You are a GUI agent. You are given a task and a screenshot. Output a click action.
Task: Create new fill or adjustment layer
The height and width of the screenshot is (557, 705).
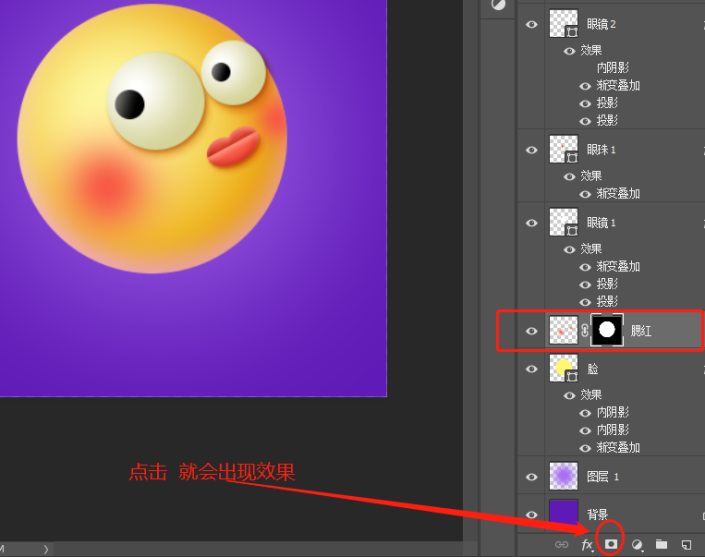(636, 544)
